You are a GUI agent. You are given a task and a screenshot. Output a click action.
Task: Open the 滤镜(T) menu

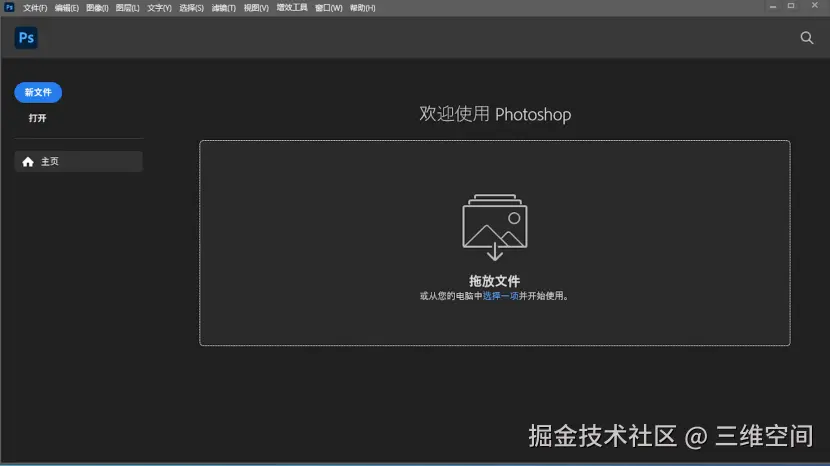pos(223,8)
